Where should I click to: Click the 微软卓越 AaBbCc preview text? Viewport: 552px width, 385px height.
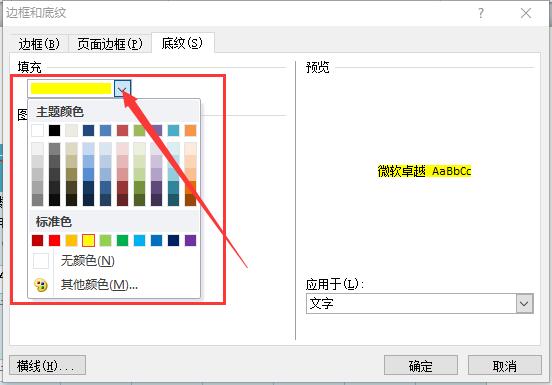point(424,171)
